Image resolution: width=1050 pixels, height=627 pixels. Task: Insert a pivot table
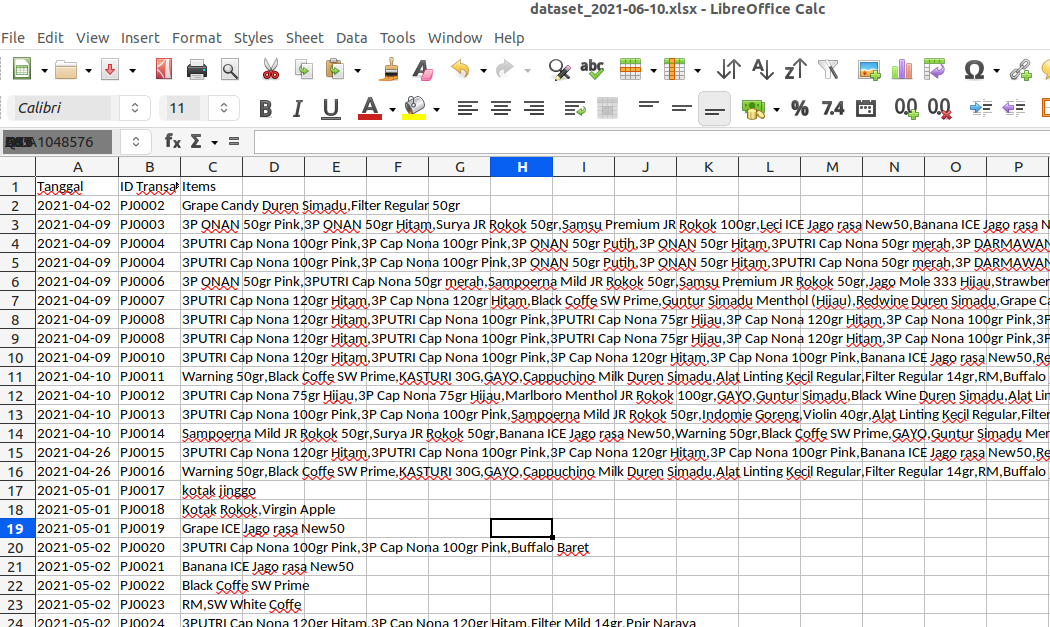(x=934, y=69)
